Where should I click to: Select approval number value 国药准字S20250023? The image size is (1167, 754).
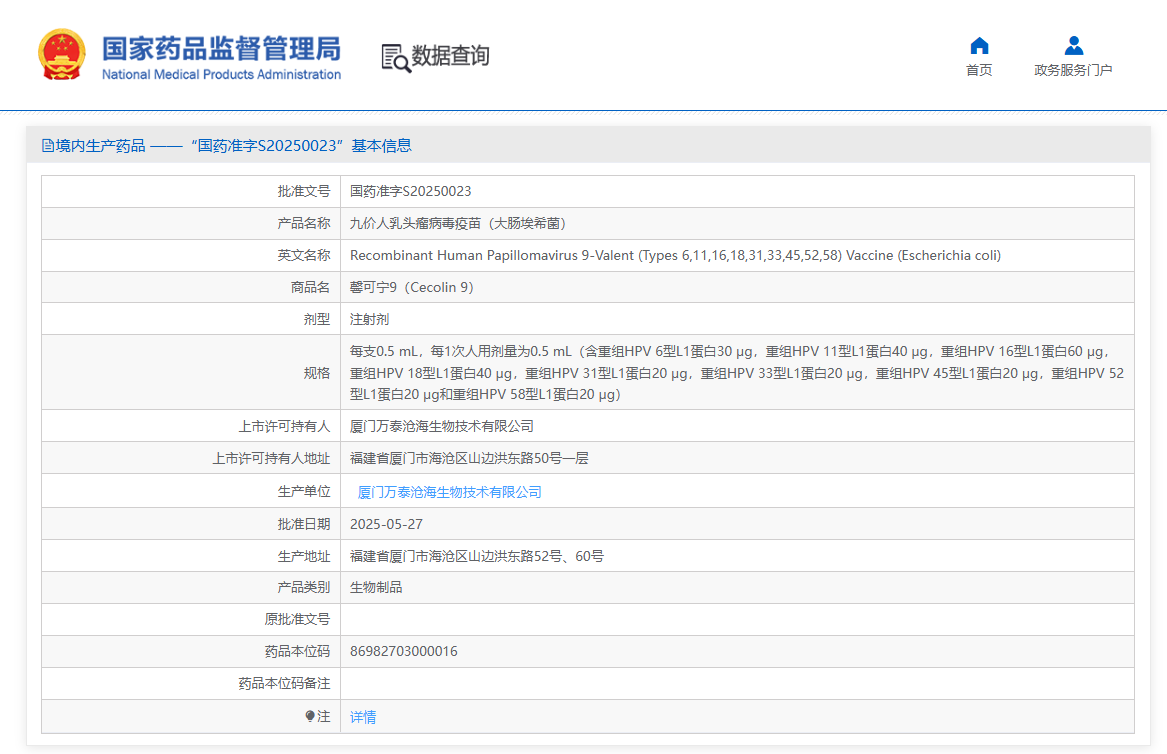click(411, 191)
